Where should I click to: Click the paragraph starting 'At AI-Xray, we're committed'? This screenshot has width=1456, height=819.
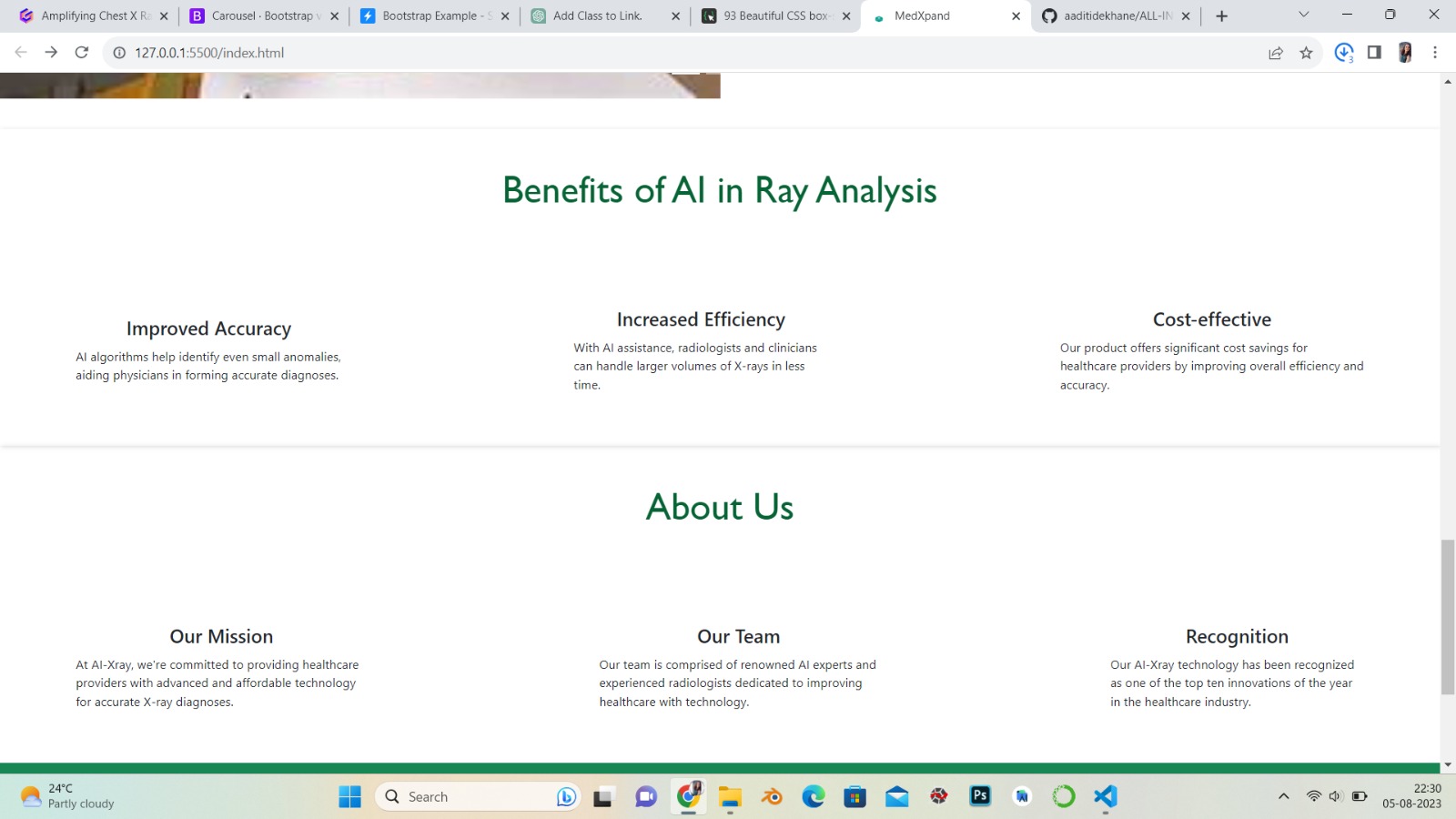tap(217, 683)
